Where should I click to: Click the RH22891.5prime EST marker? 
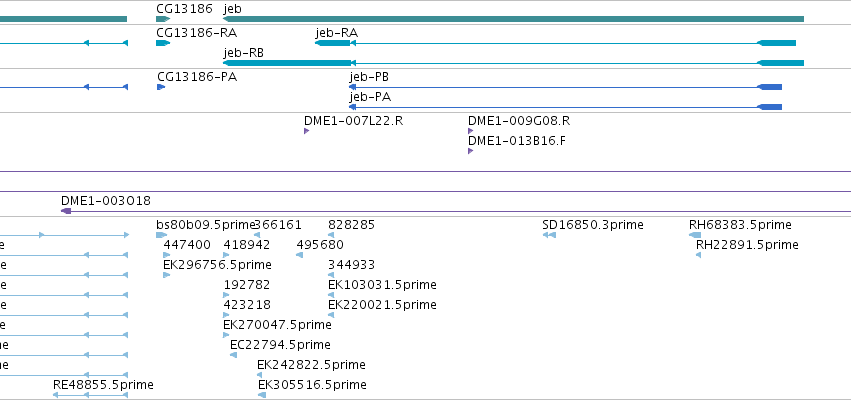pyautogui.click(x=698, y=255)
